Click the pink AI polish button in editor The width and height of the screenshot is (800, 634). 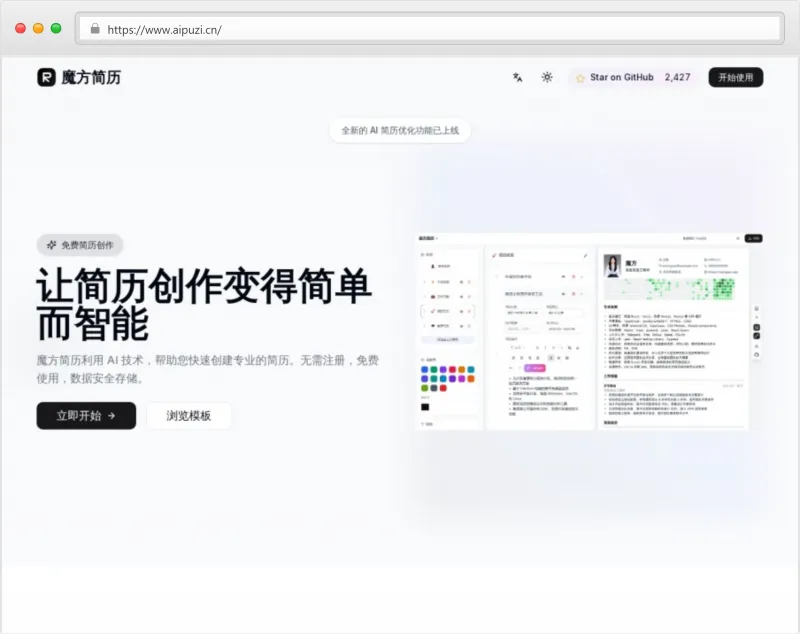click(x=535, y=368)
